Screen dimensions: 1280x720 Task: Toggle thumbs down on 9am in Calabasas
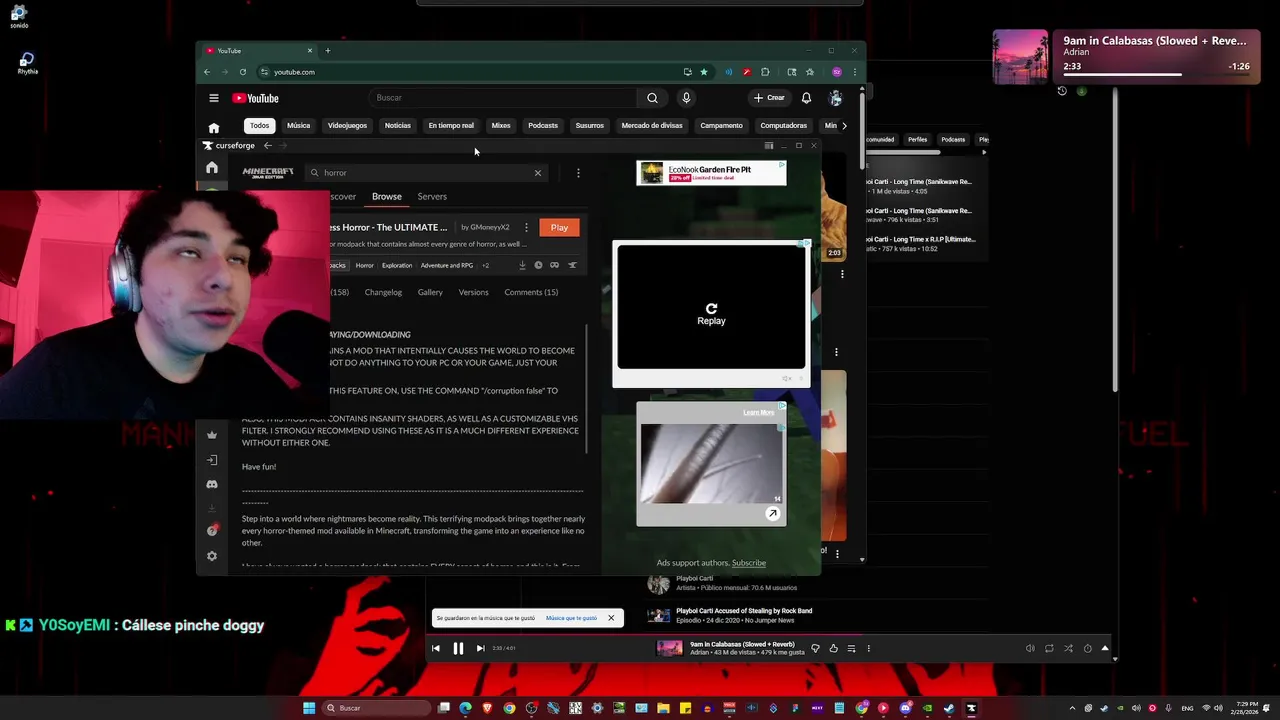pos(815,648)
